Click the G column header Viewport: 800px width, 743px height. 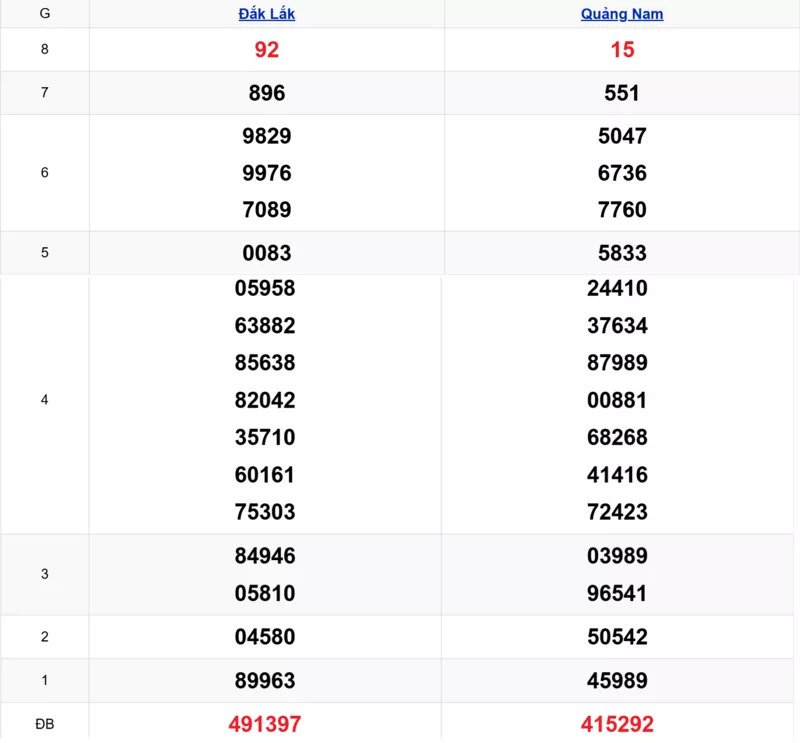[x=44, y=14]
